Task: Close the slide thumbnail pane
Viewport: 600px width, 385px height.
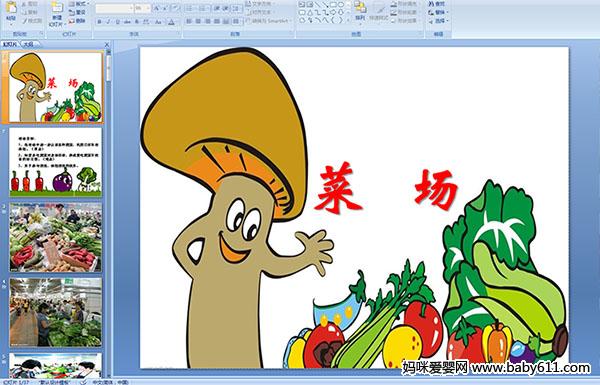Action: click(x=107, y=44)
